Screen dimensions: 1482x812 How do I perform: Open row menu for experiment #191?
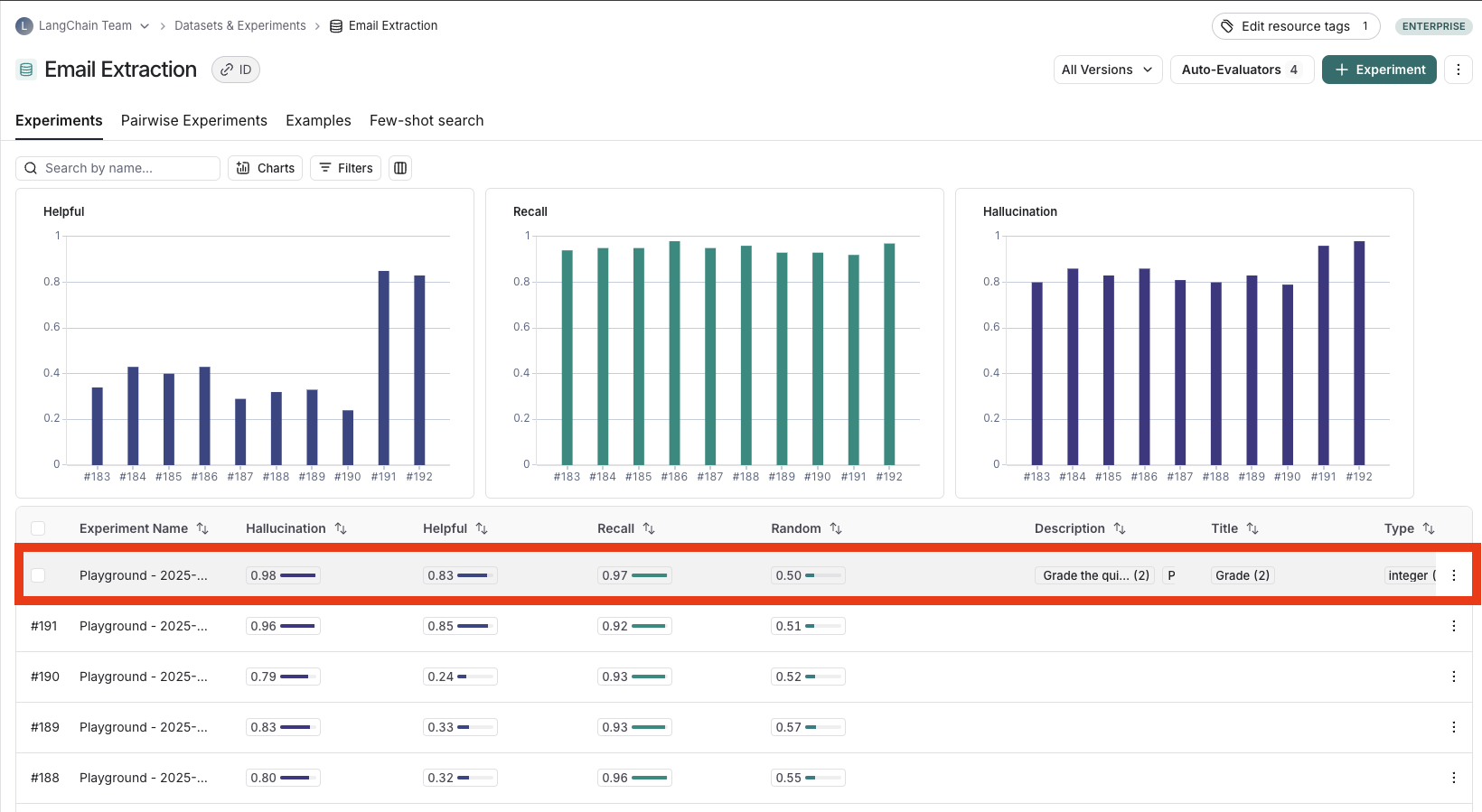click(x=1453, y=626)
